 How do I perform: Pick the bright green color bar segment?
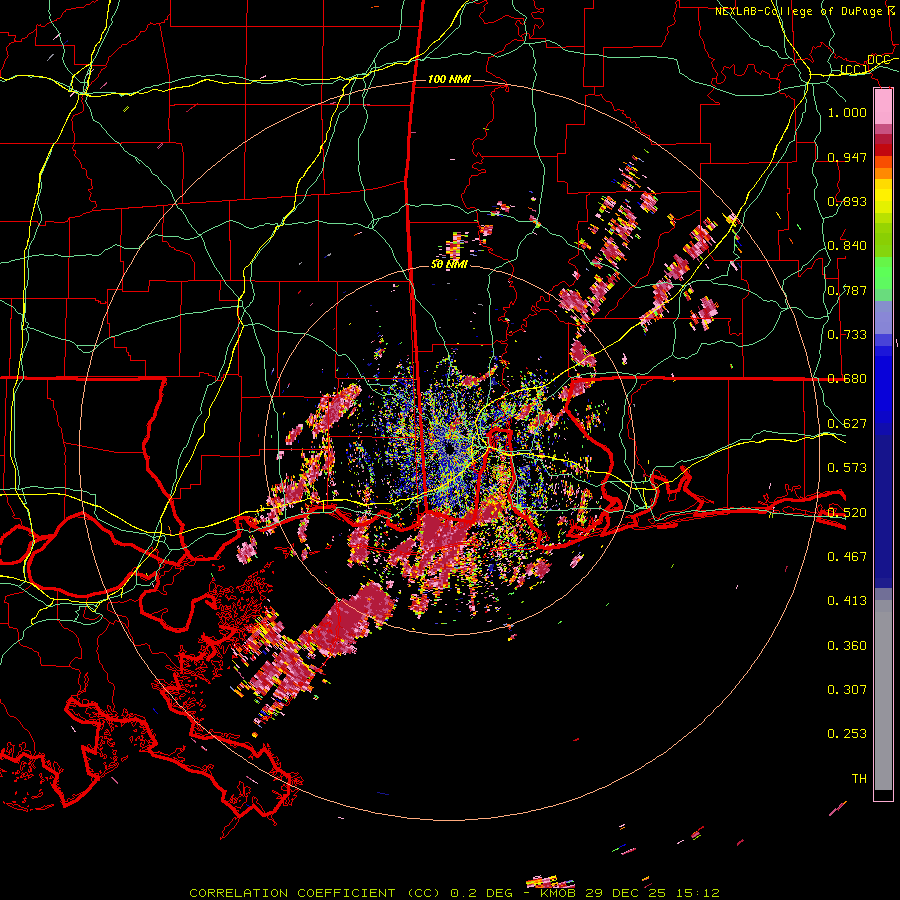(x=883, y=273)
